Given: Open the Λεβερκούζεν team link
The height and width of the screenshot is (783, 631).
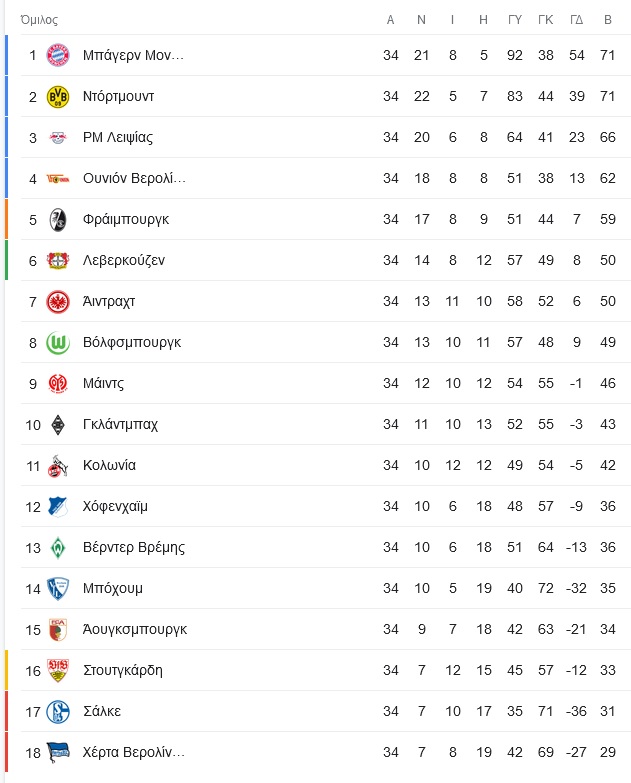Looking at the screenshot, I should coord(124,260).
